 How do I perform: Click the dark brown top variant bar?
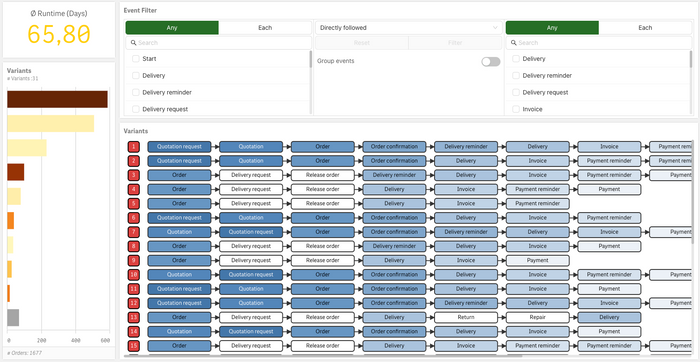(x=57, y=99)
